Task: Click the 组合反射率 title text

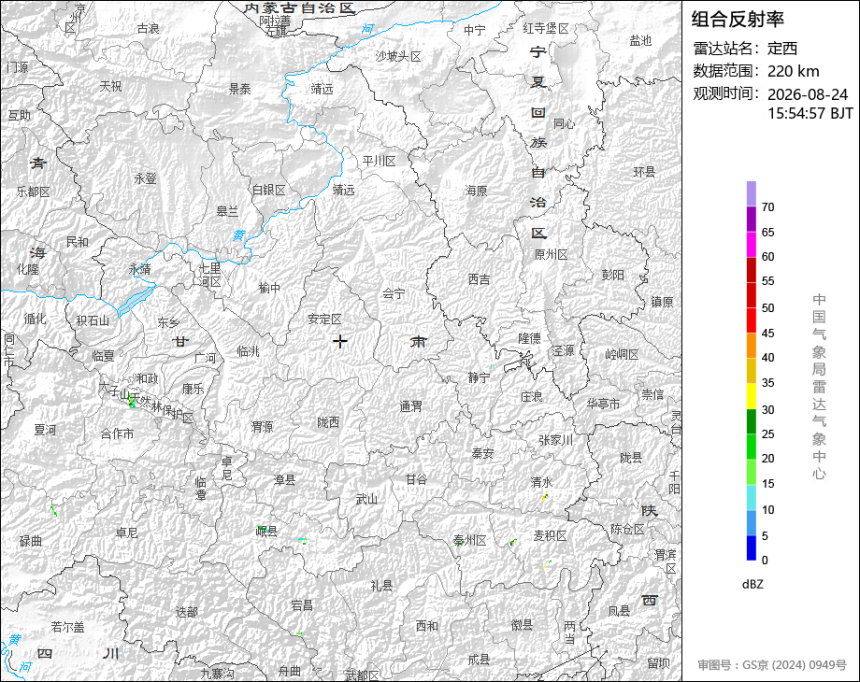Action: pos(737,19)
